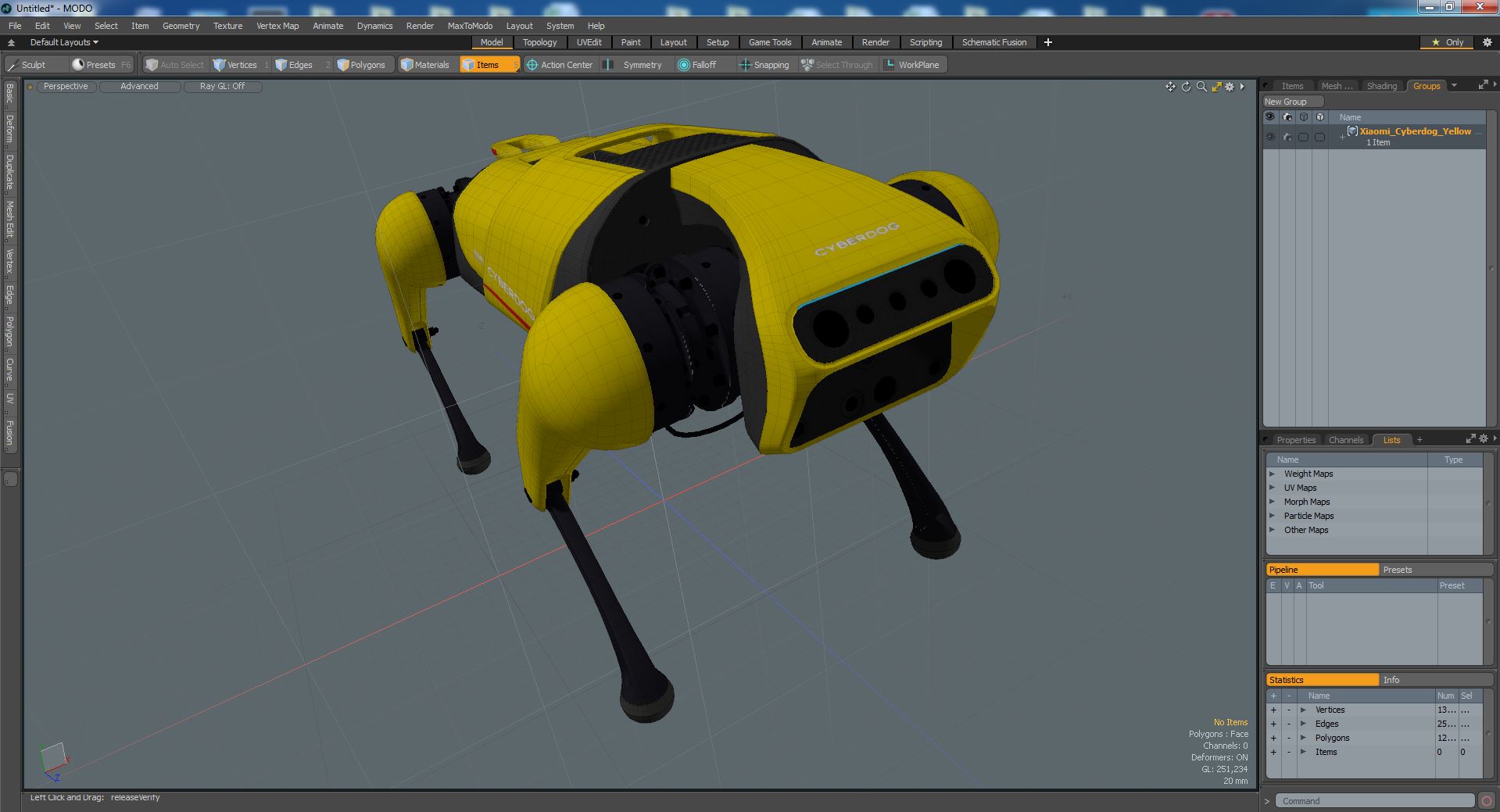Switch to the Topology layout tab
The height and width of the screenshot is (812, 1500).
click(x=539, y=42)
